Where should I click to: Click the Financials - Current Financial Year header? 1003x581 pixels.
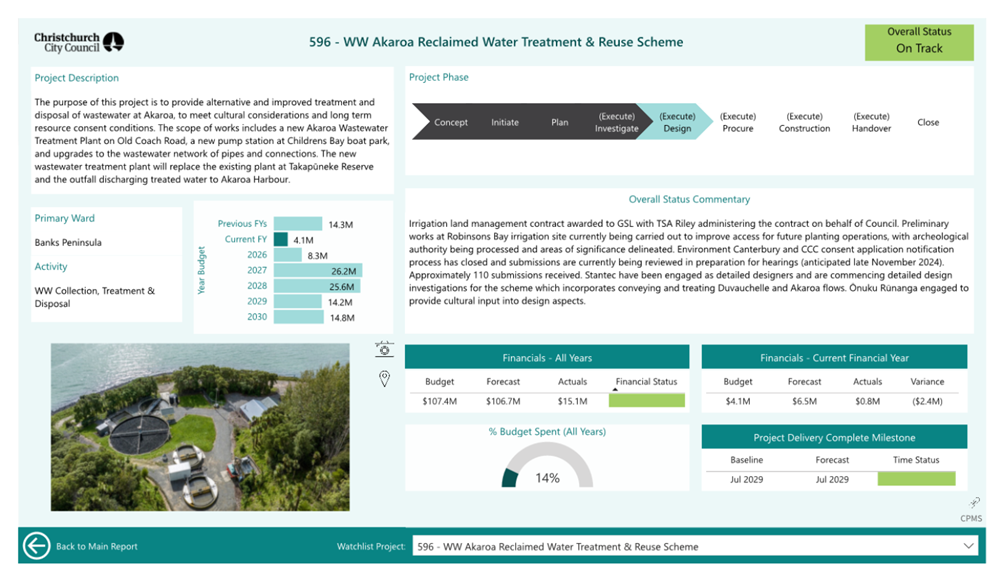click(x=834, y=358)
